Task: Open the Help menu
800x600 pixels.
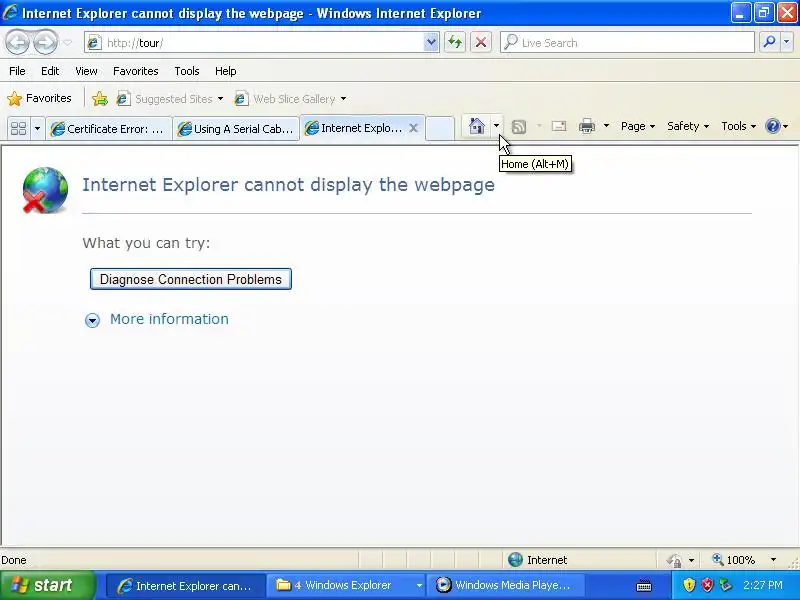Action: (226, 71)
